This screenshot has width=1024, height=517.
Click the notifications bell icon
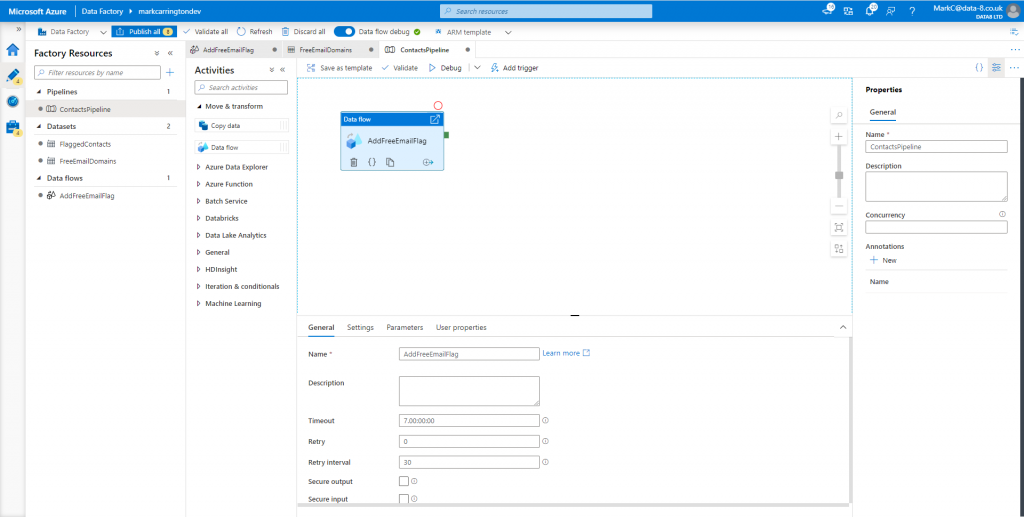pos(870,11)
